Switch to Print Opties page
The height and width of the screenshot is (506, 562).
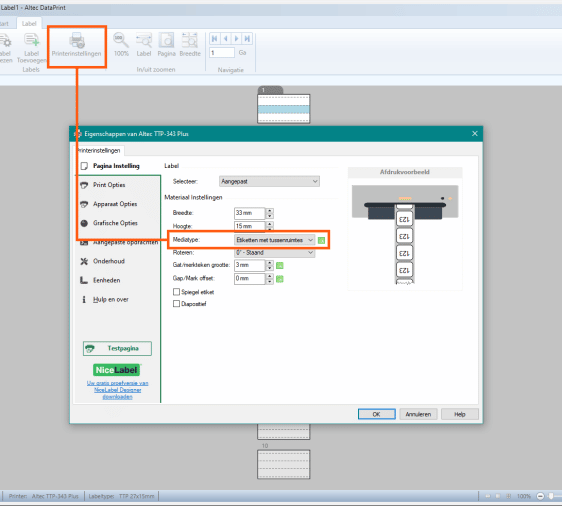click(109, 185)
